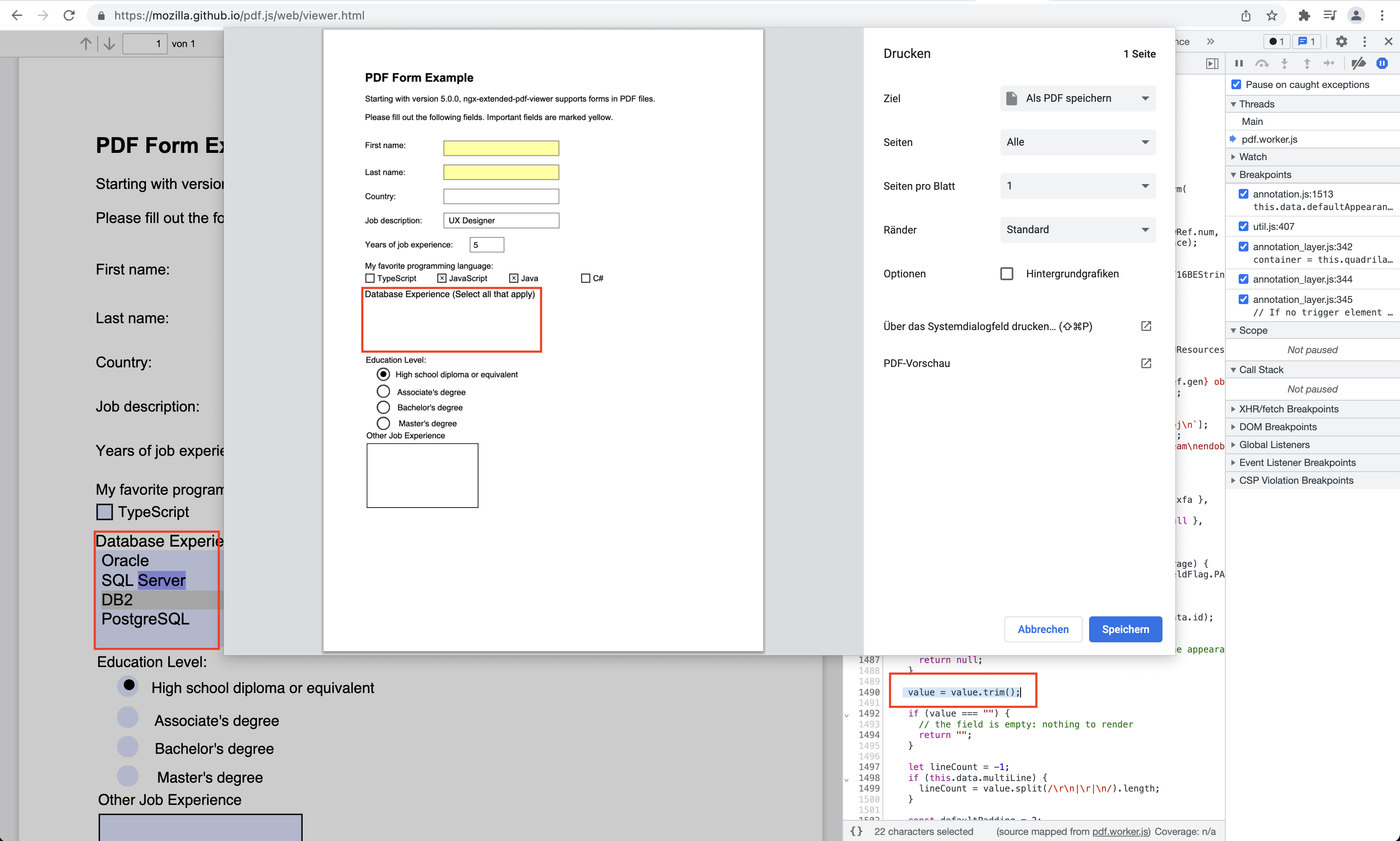Open the Ziel dropdown

click(1077, 98)
